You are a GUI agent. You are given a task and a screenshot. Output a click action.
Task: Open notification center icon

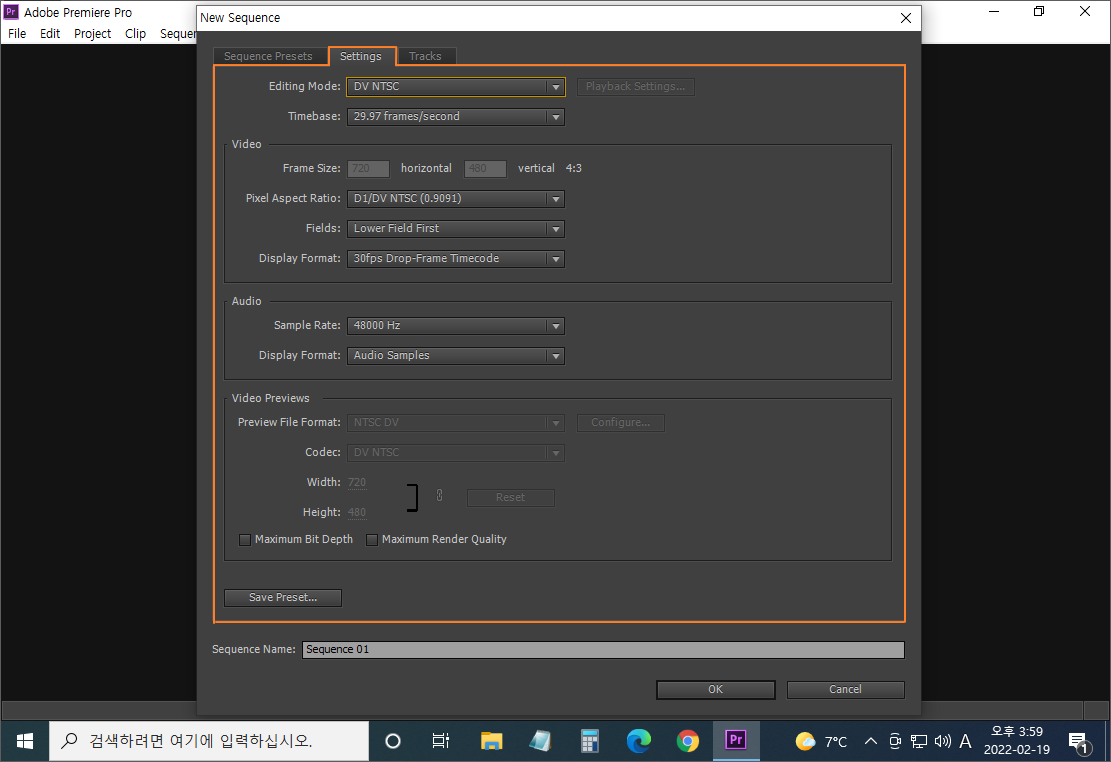pyautogui.click(x=1079, y=742)
